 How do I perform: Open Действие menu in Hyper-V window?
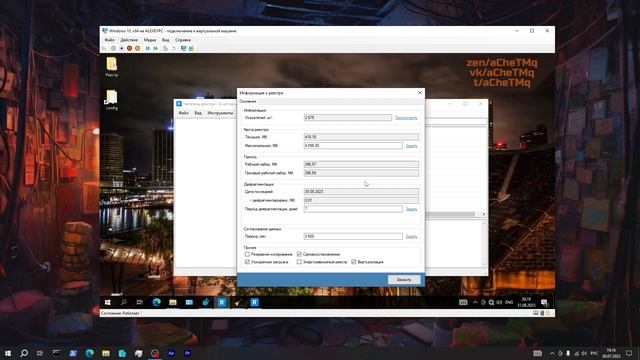tap(129, 40)
